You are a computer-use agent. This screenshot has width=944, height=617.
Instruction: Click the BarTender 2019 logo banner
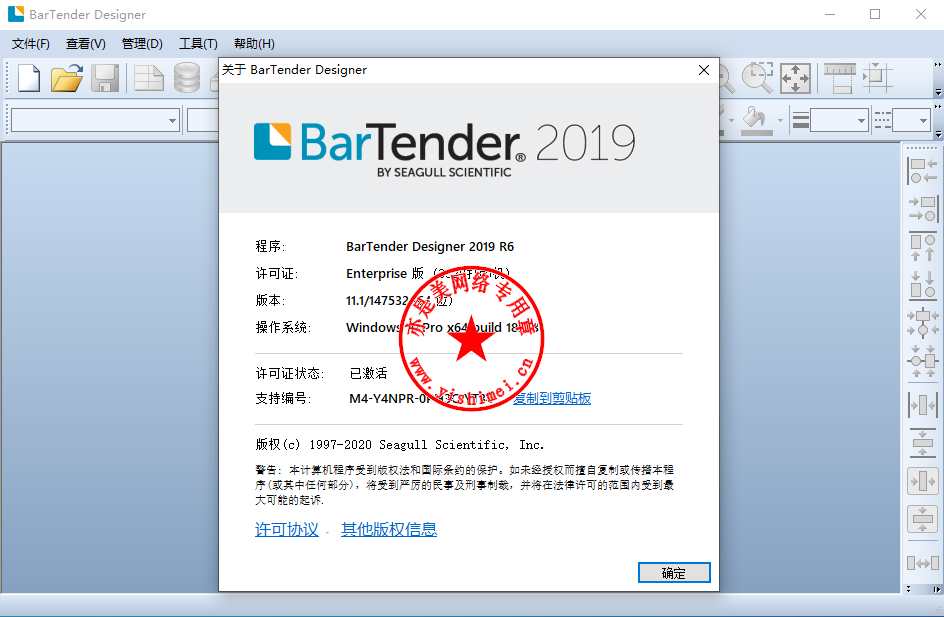click(444, 148)
